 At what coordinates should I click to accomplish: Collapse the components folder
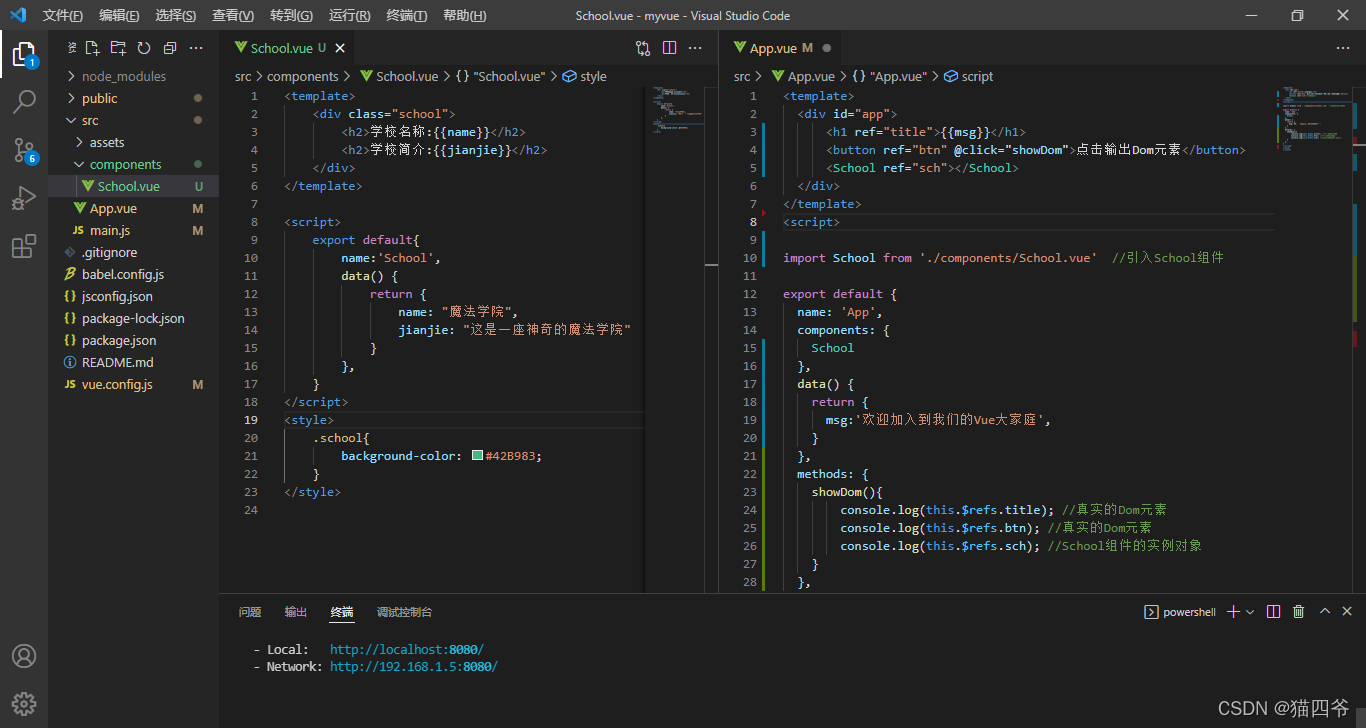coord(133,164)
